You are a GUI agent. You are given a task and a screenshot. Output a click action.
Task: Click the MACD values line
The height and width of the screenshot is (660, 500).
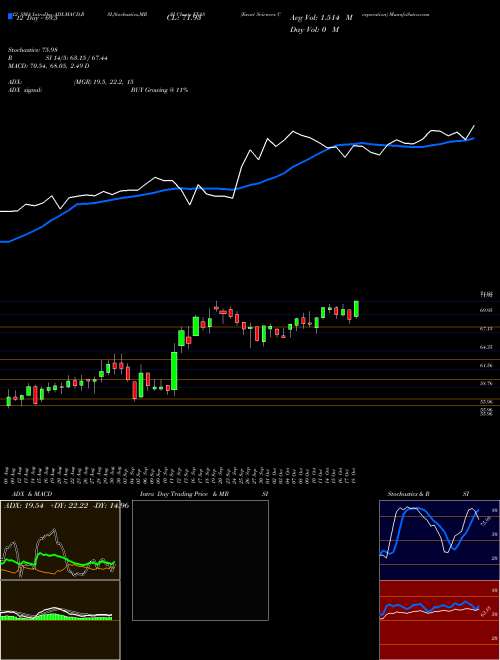point(49,66)
